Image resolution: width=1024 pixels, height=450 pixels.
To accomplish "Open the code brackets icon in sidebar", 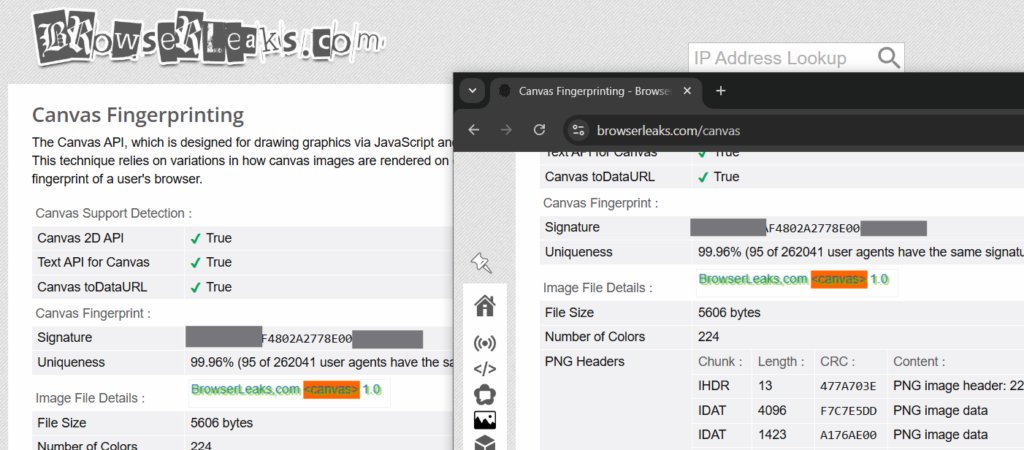I will click(x=485, y=369).
